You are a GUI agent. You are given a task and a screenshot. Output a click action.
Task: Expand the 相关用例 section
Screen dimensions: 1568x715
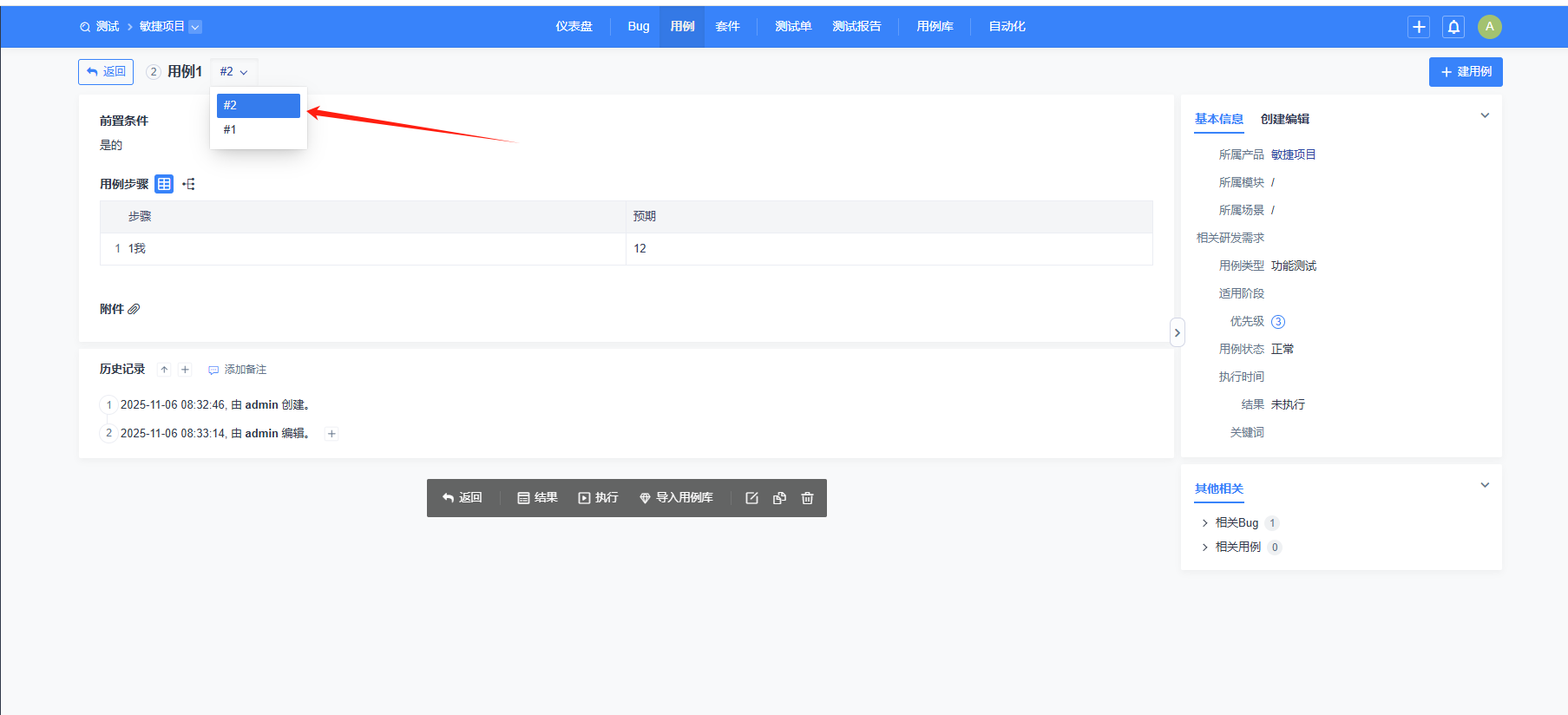point(1205,548)
